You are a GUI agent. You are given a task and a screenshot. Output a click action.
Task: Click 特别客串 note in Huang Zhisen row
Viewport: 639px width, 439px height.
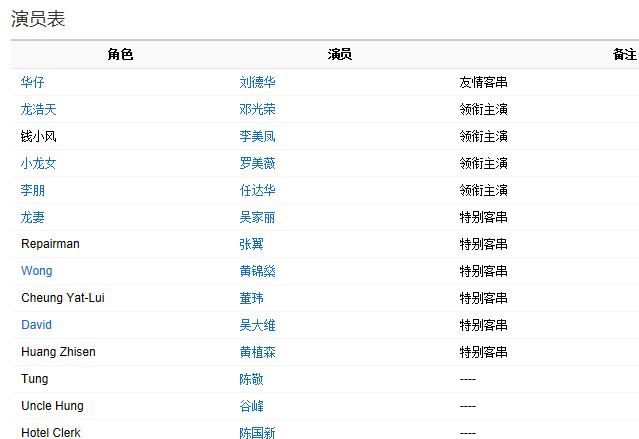point(483,352)
